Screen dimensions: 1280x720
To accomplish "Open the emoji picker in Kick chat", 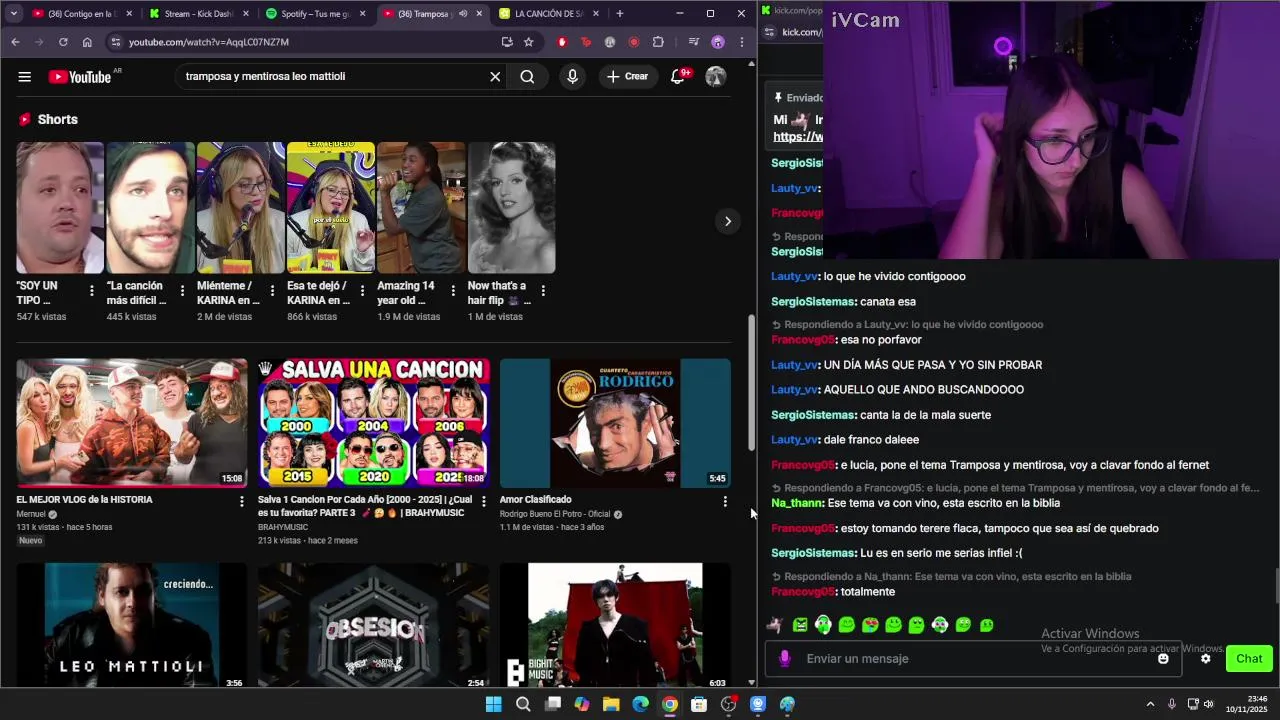I will [x=1163, y=659].
